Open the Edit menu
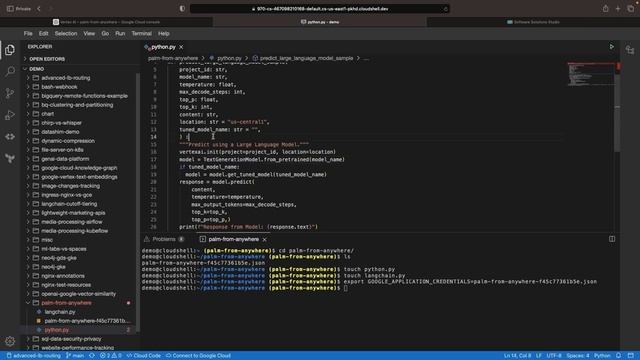The height and width of the screenshot is (360, 640). [44, 33]
